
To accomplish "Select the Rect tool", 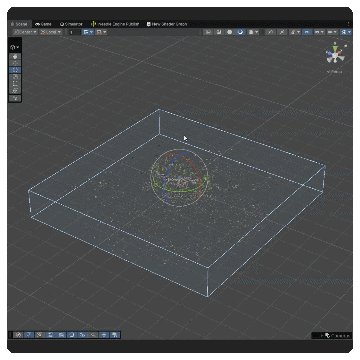I will (x=15, y=84).
